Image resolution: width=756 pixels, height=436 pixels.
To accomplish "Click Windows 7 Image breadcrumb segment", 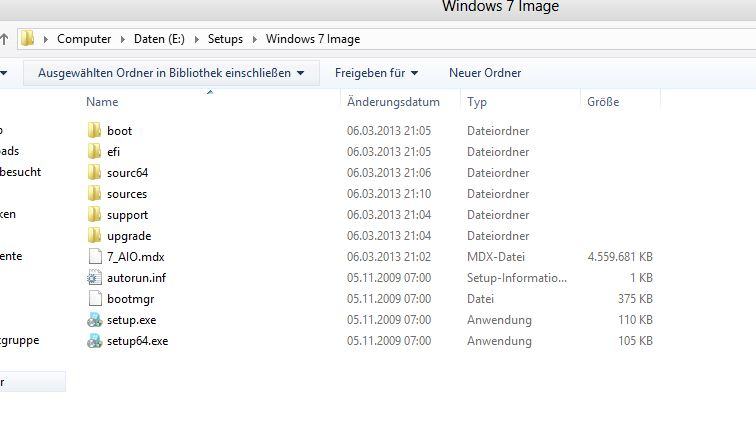I will point(313,39).
